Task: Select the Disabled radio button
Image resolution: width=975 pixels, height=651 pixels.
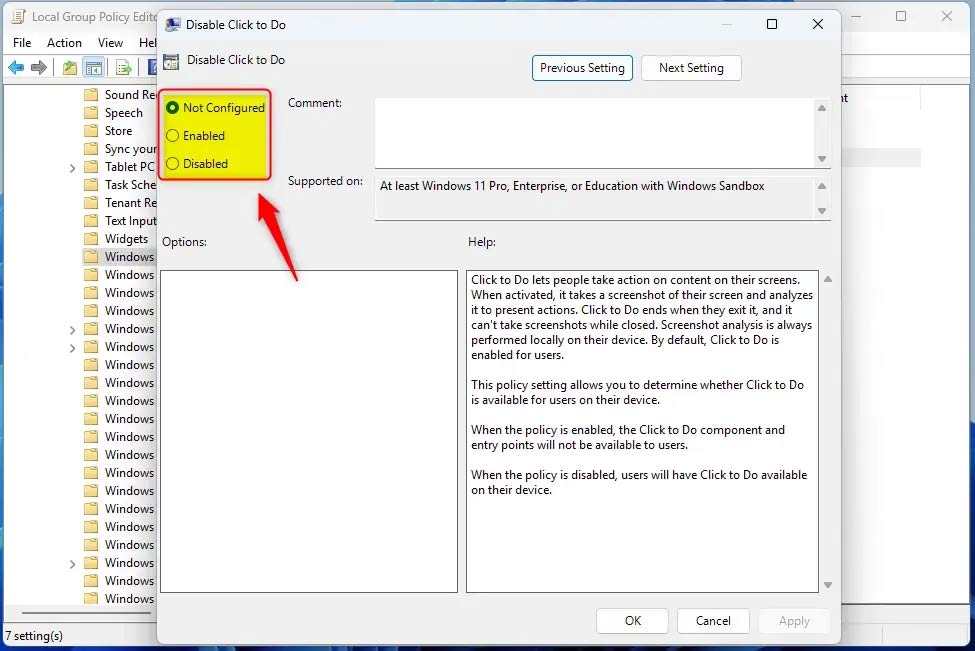Action: click(174, 163)
